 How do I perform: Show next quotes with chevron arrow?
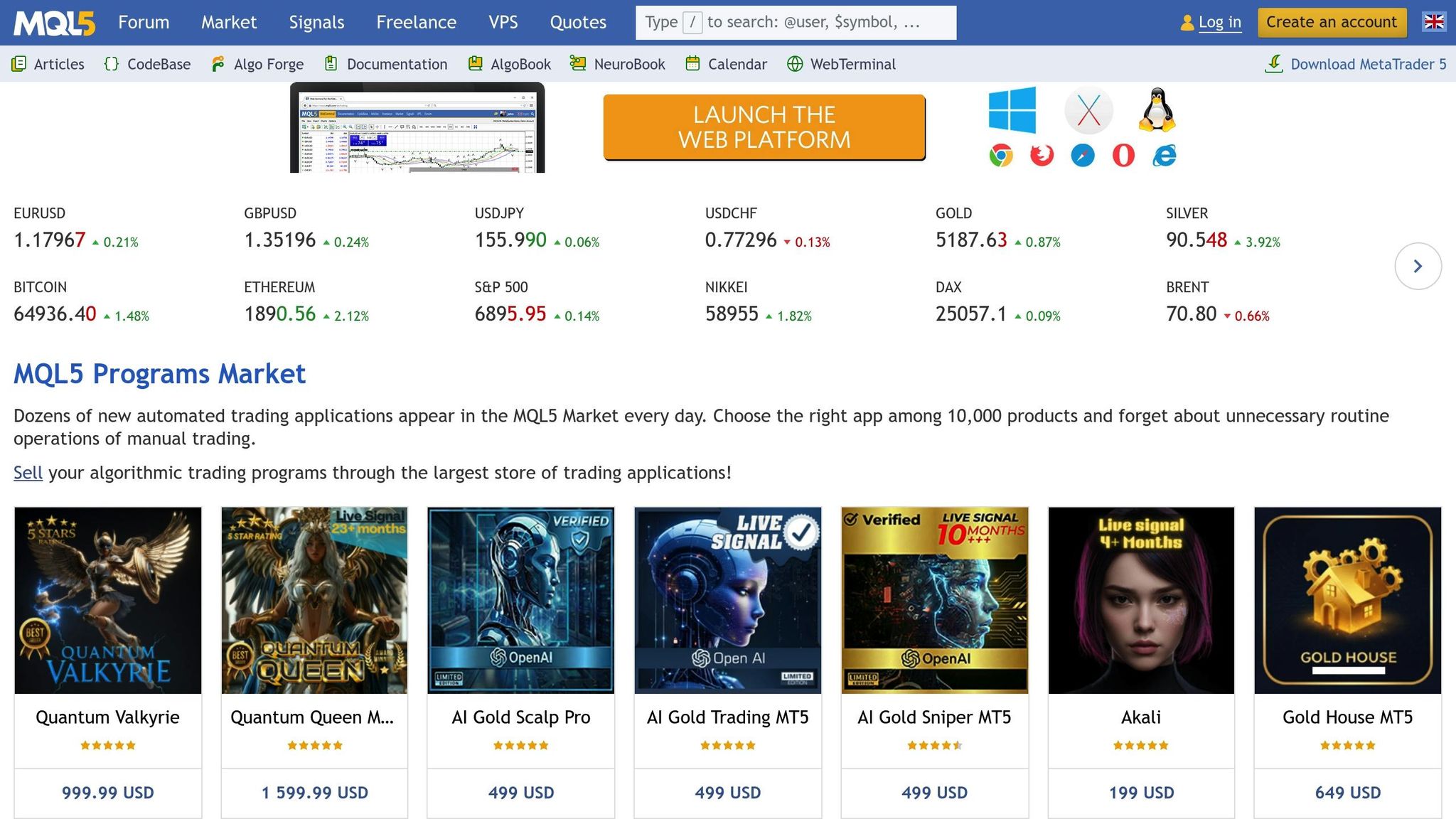click(1418, 266)
